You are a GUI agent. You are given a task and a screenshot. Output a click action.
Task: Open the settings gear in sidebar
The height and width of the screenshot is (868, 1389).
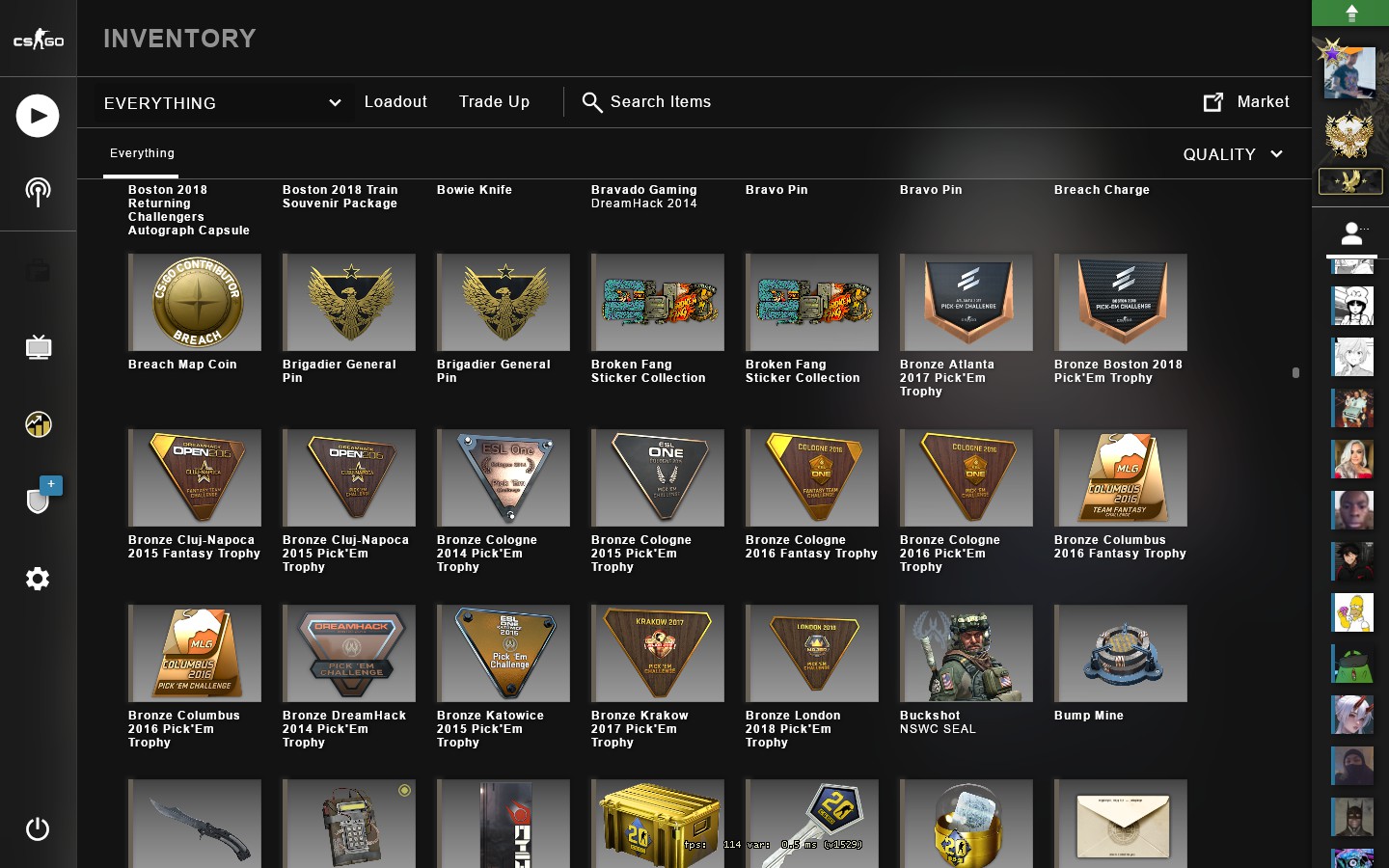click(38, 579)
